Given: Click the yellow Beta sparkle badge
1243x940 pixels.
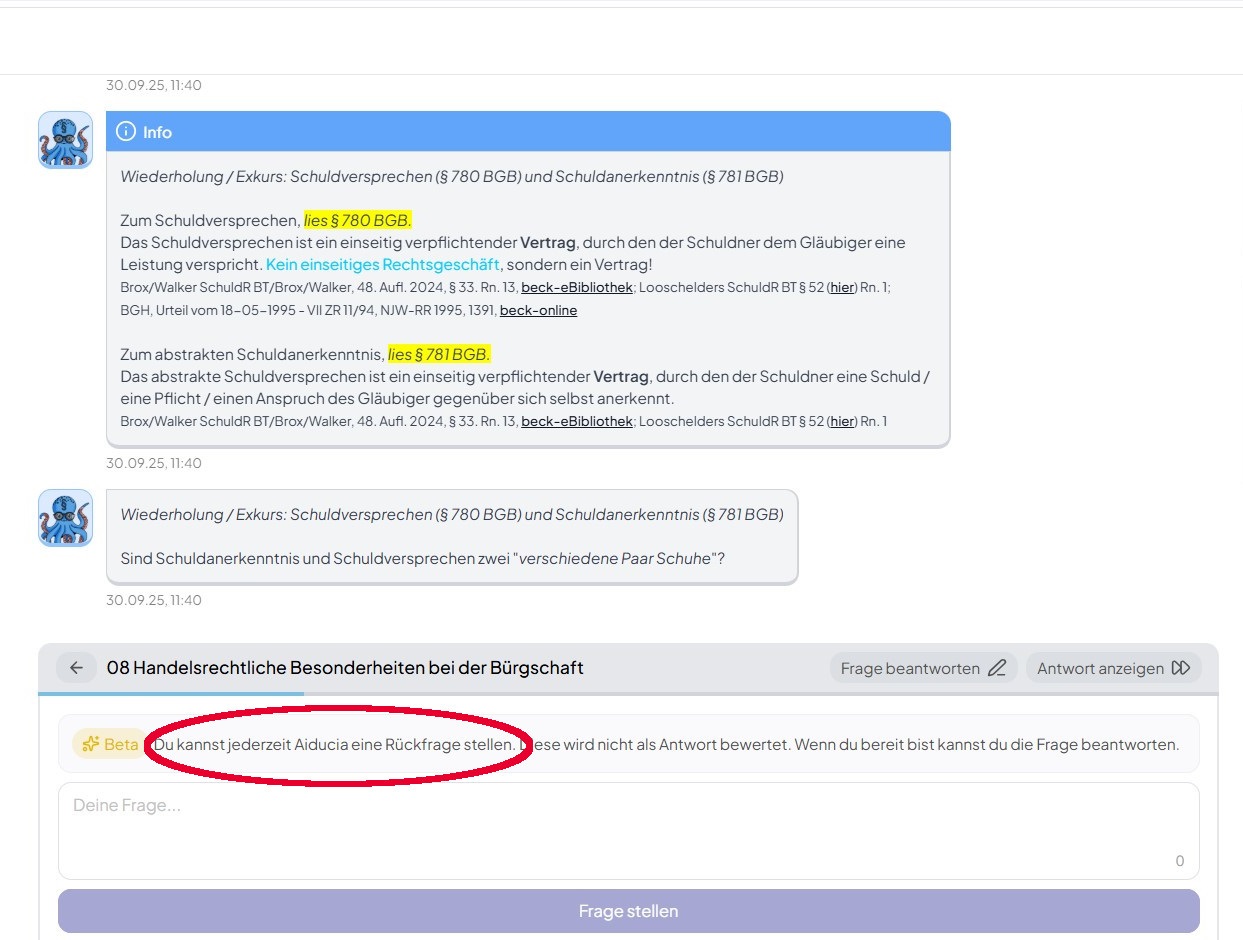Looking at the screenshot, I should coord(110,744).
